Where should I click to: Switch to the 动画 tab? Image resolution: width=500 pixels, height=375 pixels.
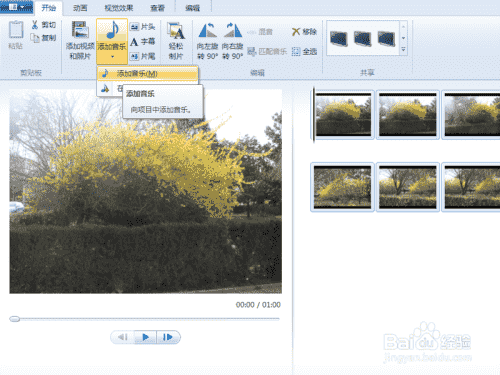click(80, 8)
